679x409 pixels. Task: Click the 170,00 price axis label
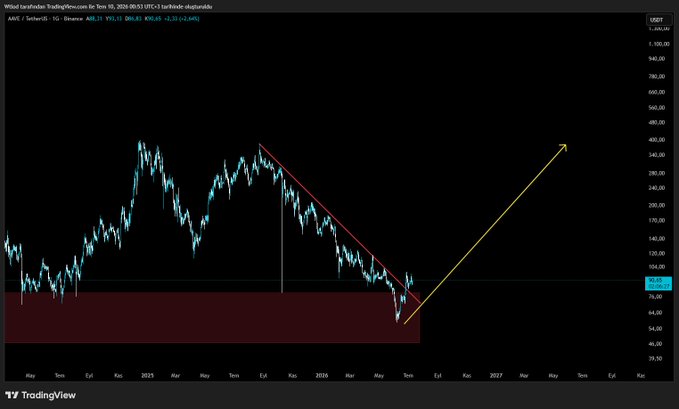point(656,221)
